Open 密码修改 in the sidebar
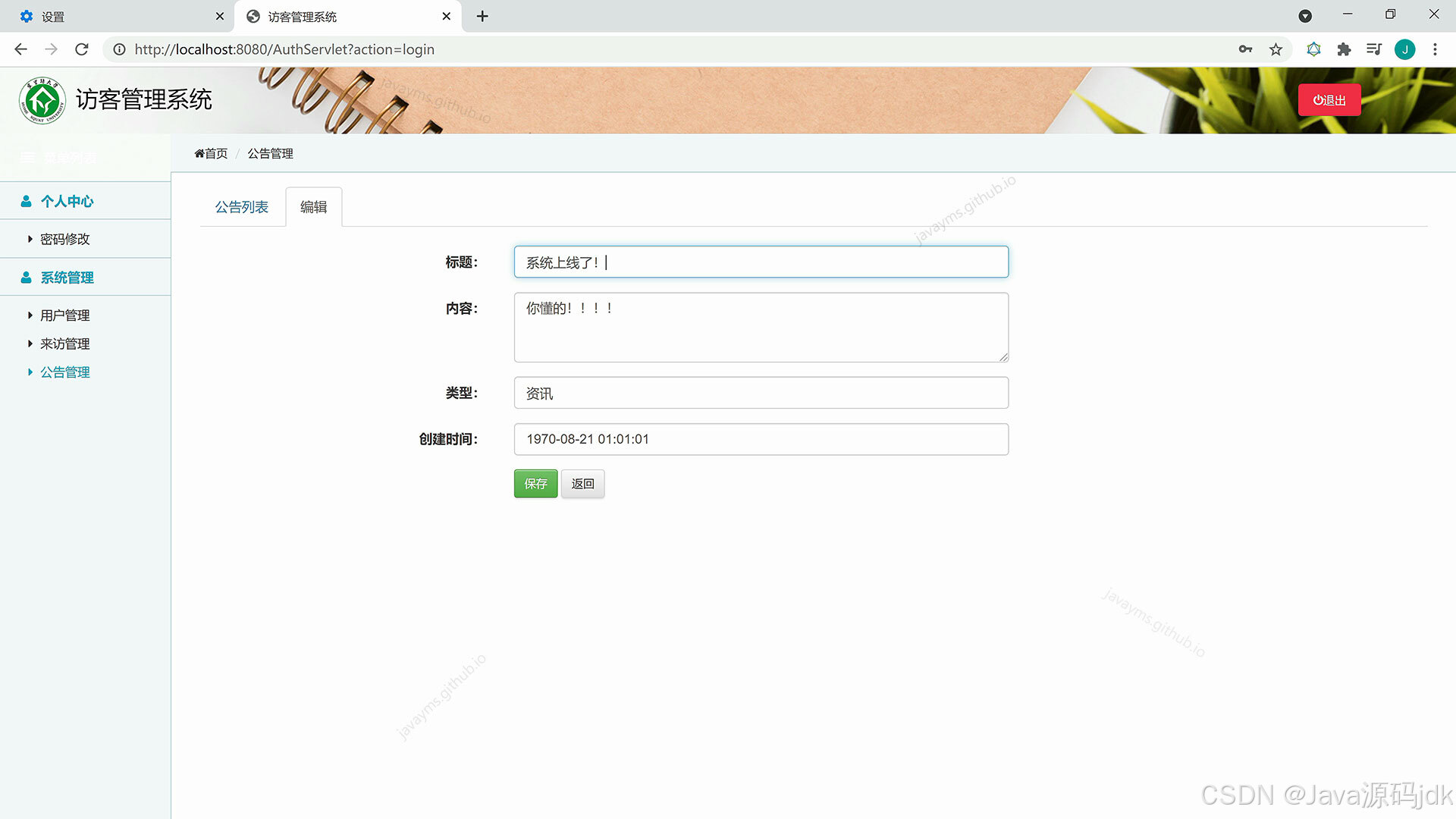 (x=64, y=239)
